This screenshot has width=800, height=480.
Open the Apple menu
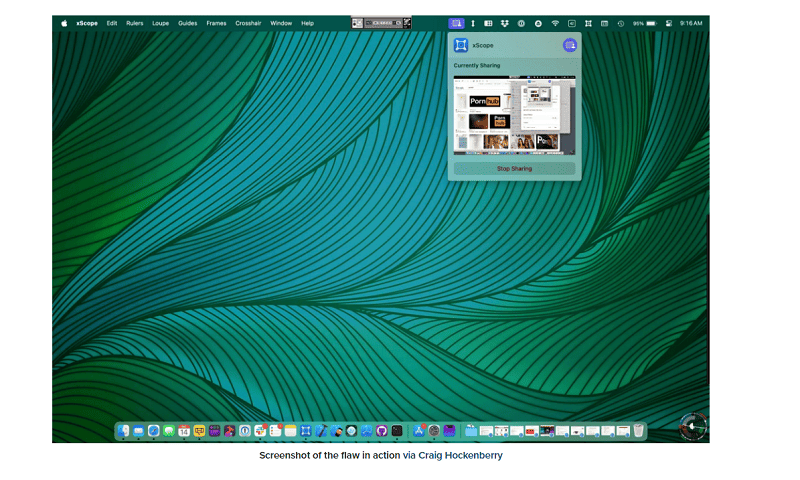click(64, 23)
